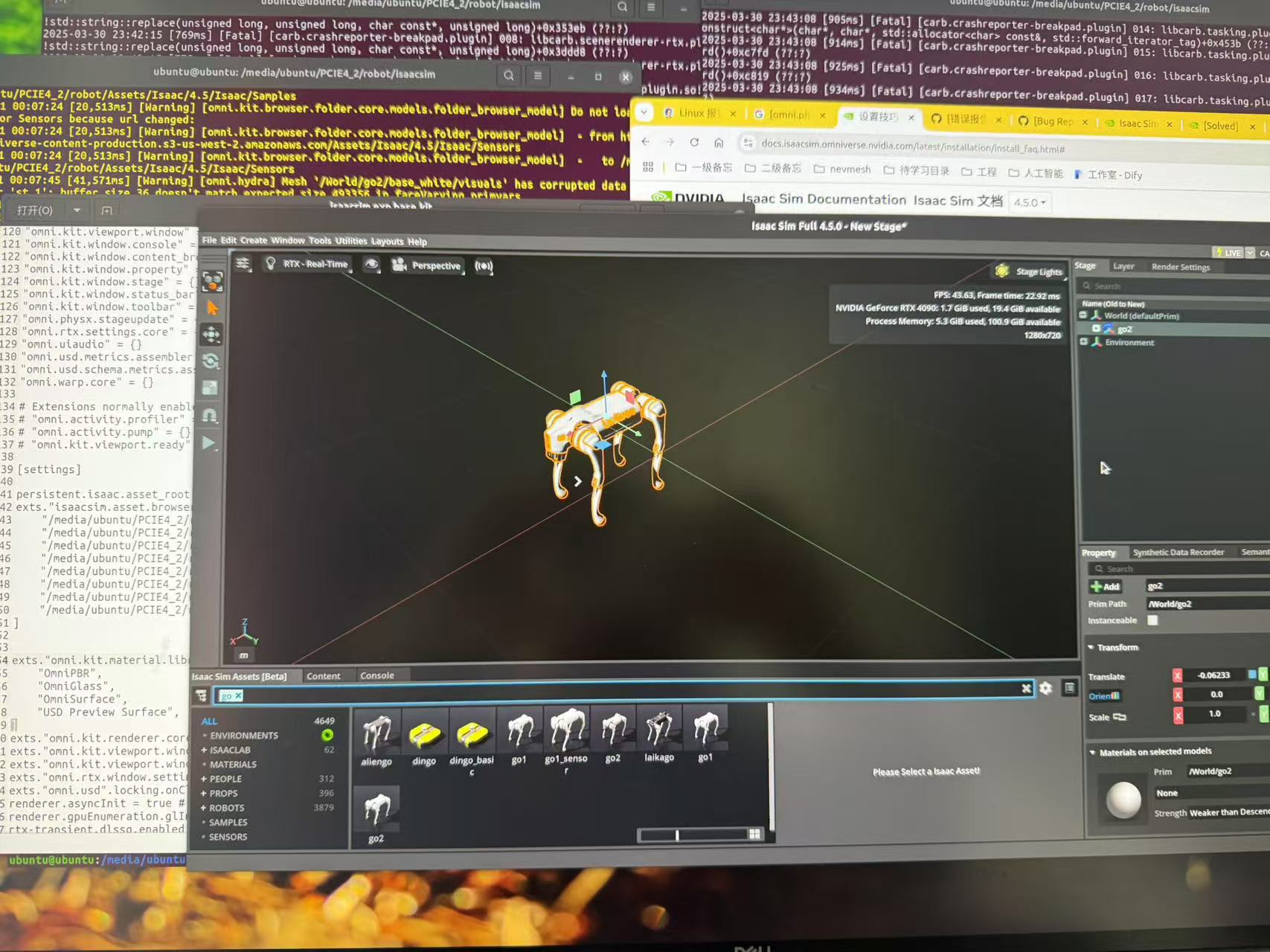The width and height of the screenshot is (1270, 952).
Task: Click the asset category tree toggle icon
Action: [202, 695]
